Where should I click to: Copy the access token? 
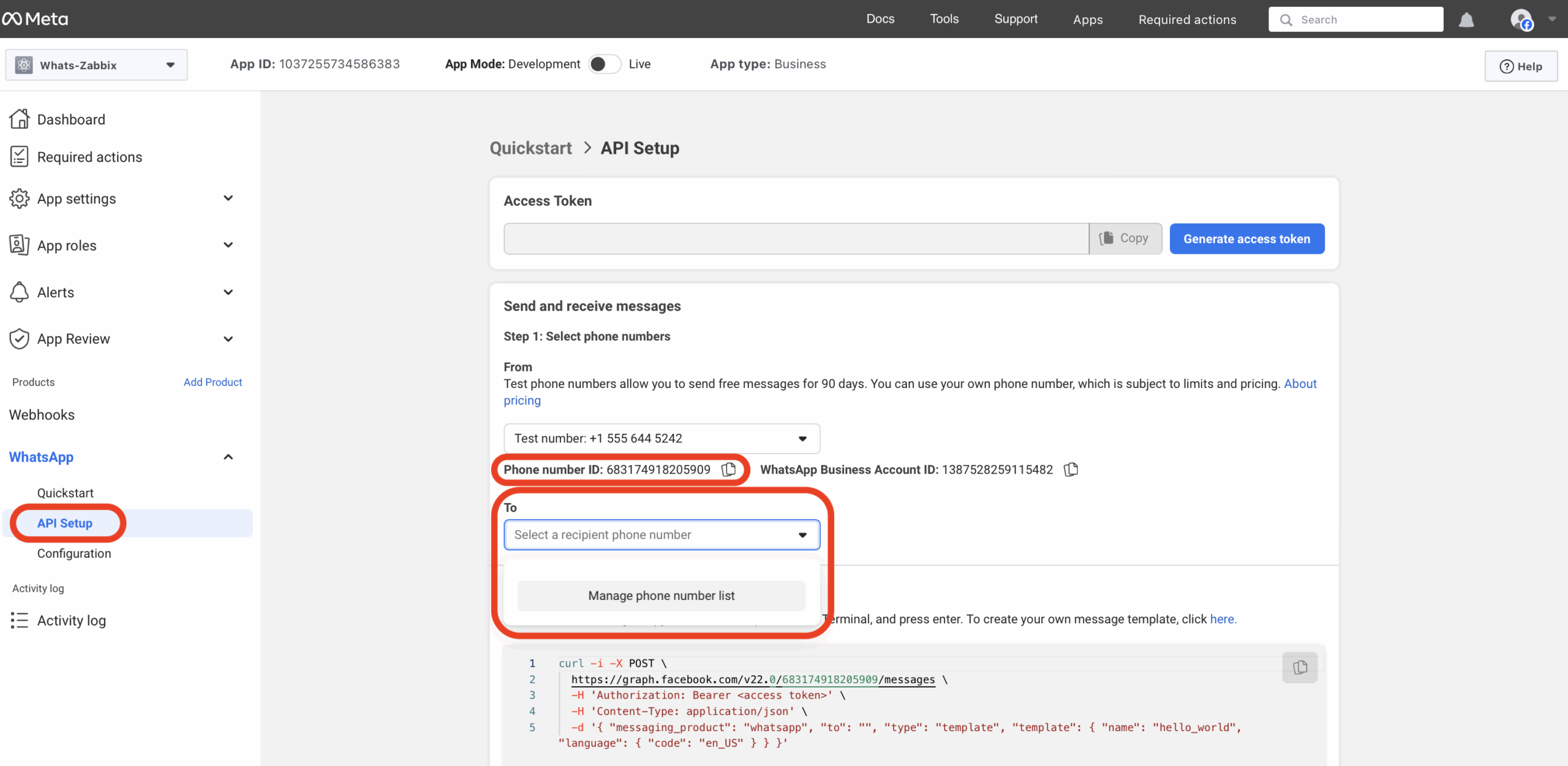click(x=1125, y=238)
